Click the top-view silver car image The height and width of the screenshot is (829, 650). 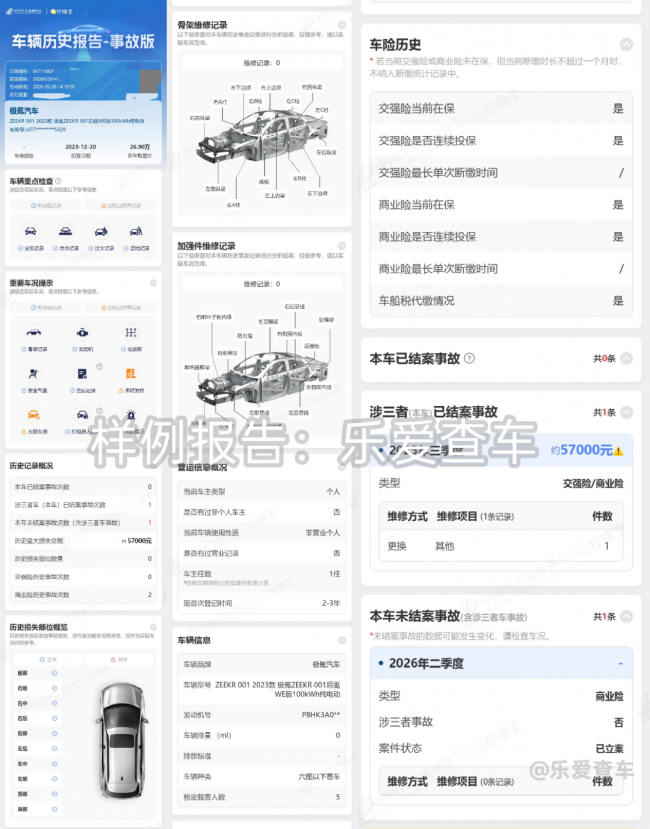122,740
